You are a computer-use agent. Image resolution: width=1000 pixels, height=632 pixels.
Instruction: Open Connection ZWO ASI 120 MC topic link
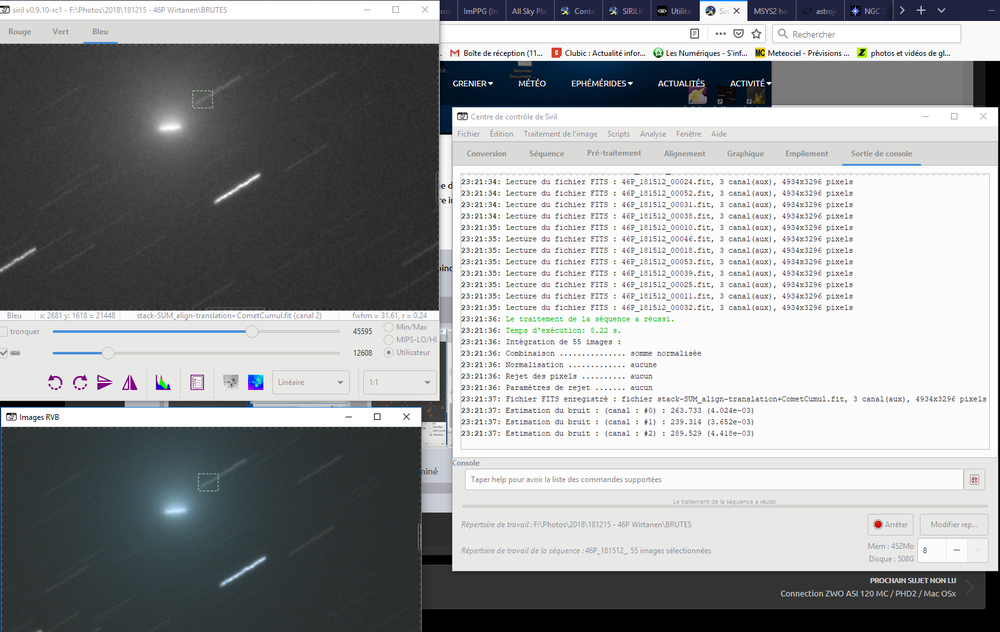(x=868, y=594)
